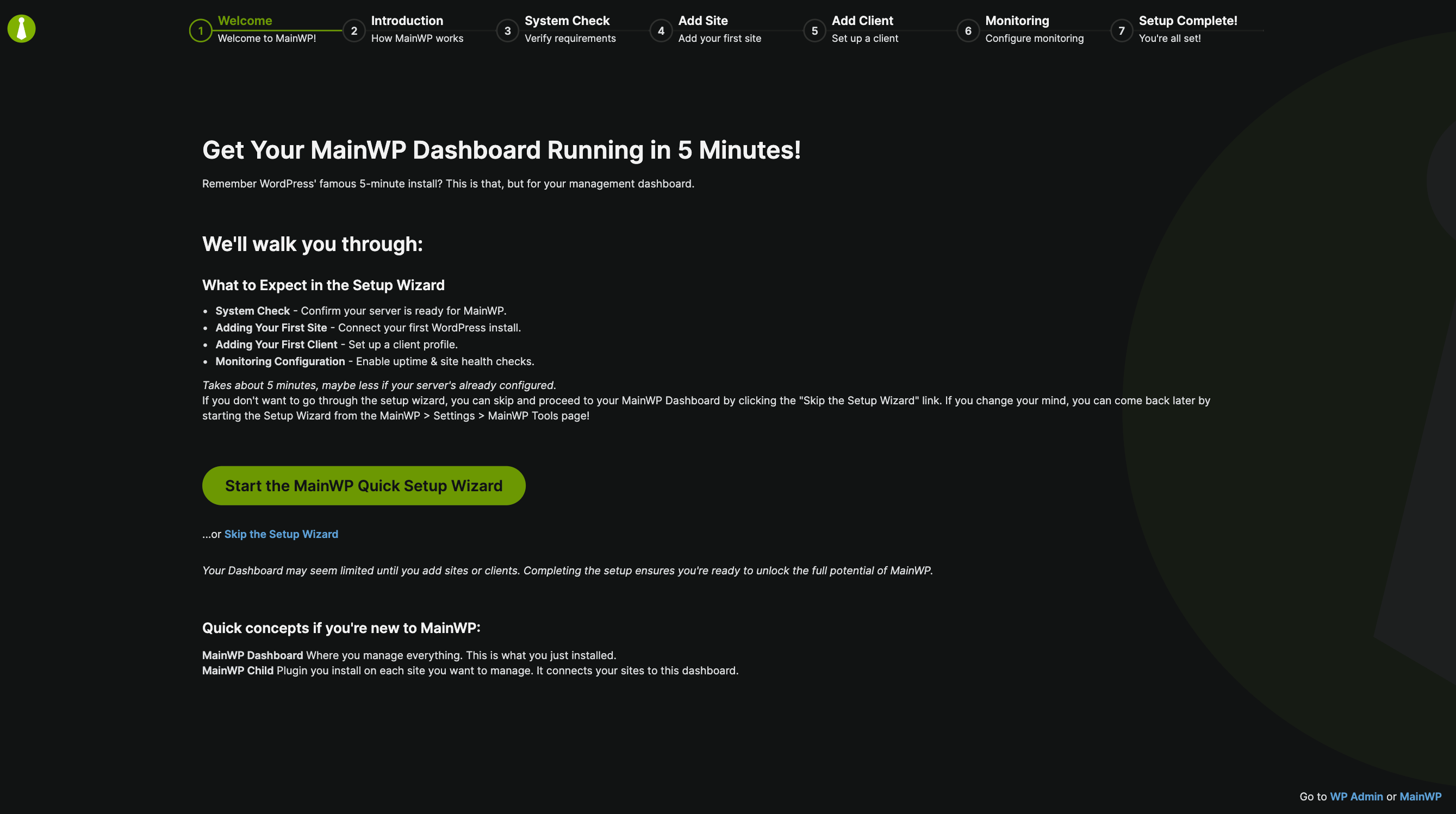Select step 6 circle for Monitoring
1456x814 pixels.
coord(968,30)
